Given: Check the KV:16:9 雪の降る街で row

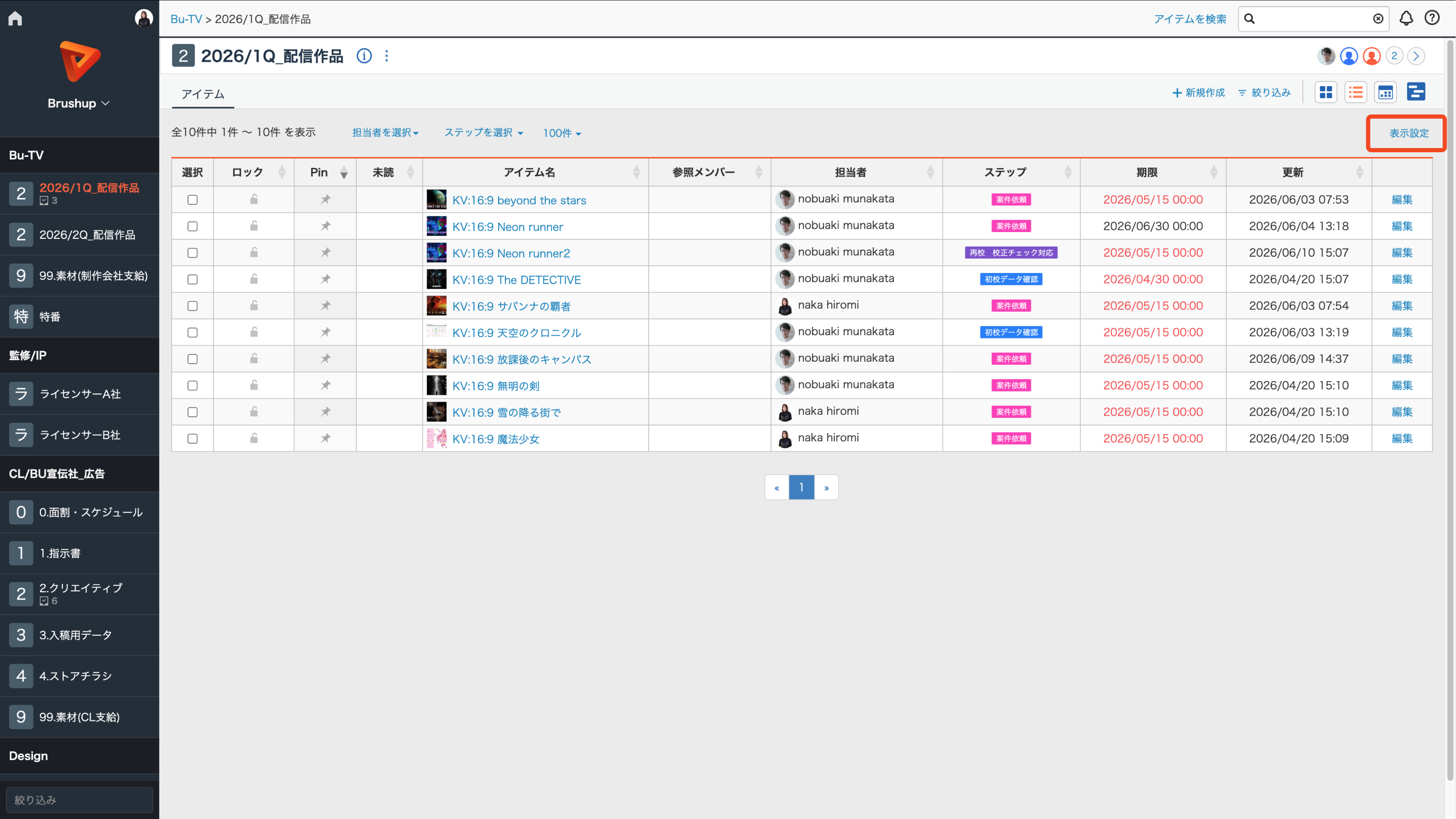Looking at the screenshot, I should [x=193, y=413].
